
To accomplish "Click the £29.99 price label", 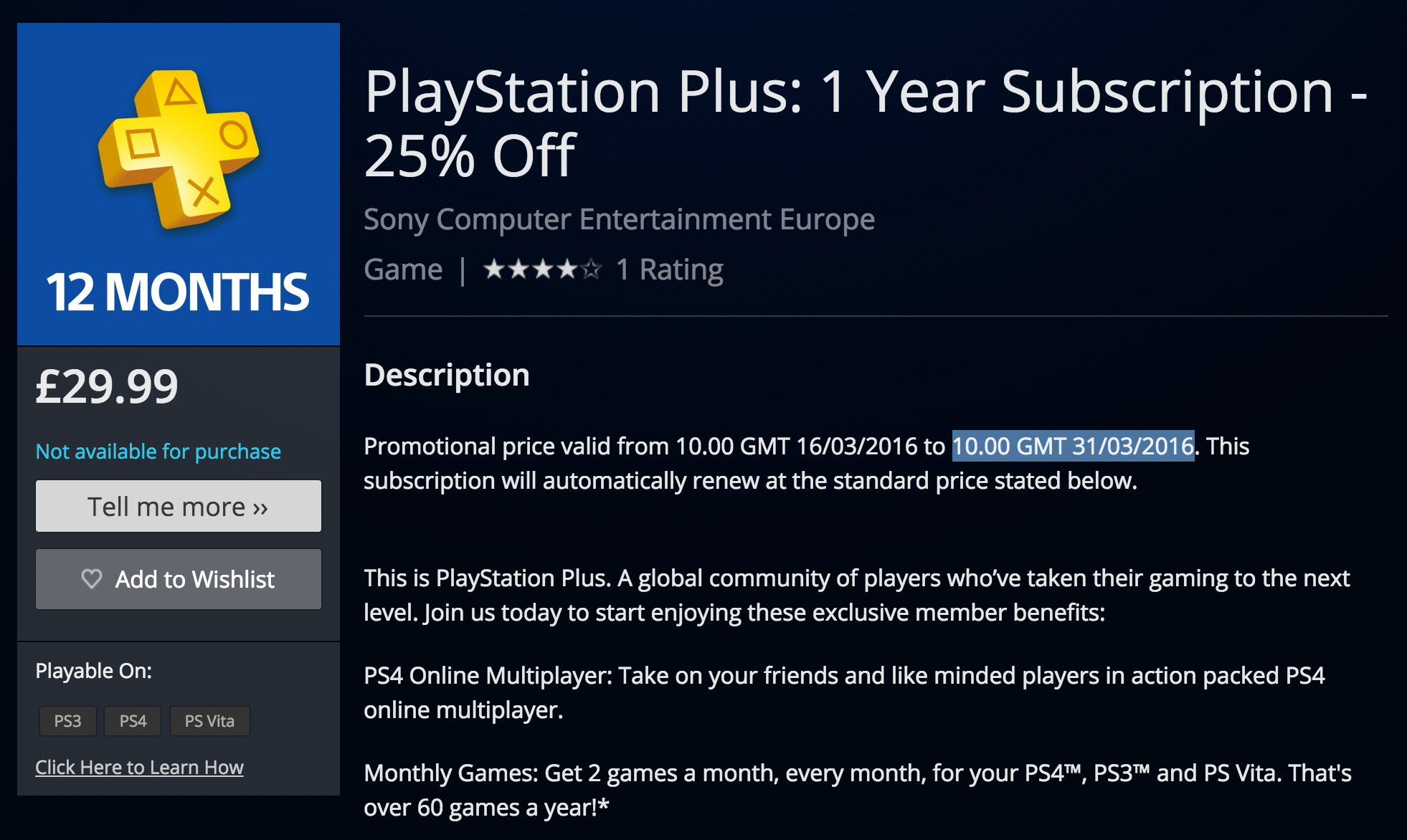I will click(107, 386).
